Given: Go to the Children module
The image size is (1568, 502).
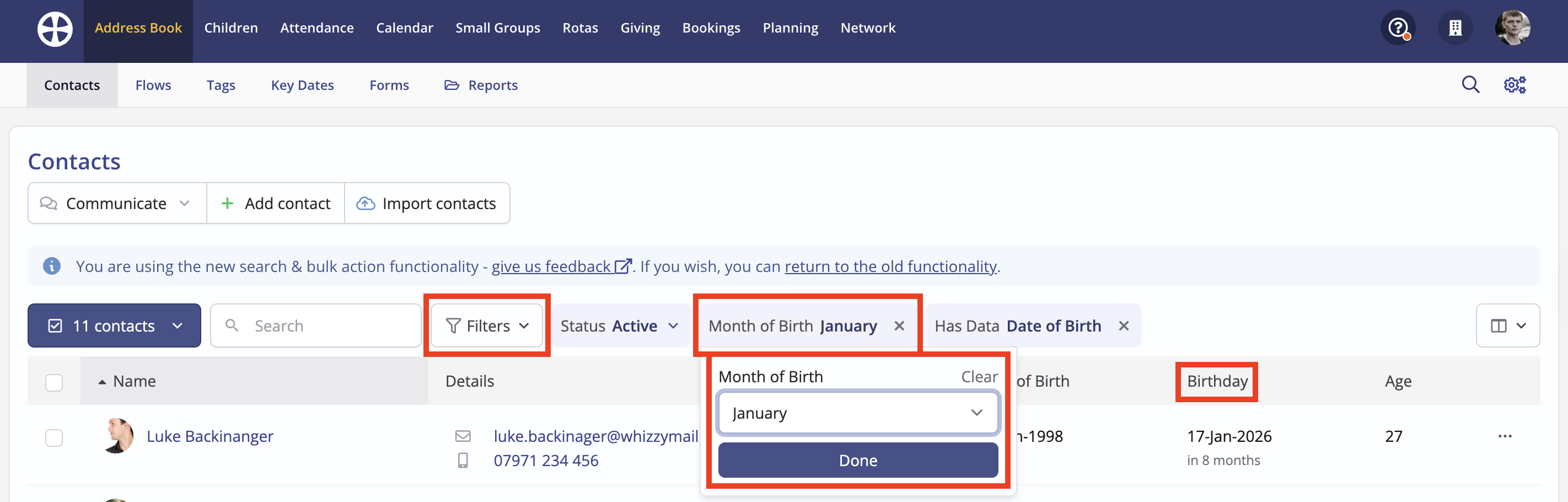Looking at the screenshot, I should 232,28.
